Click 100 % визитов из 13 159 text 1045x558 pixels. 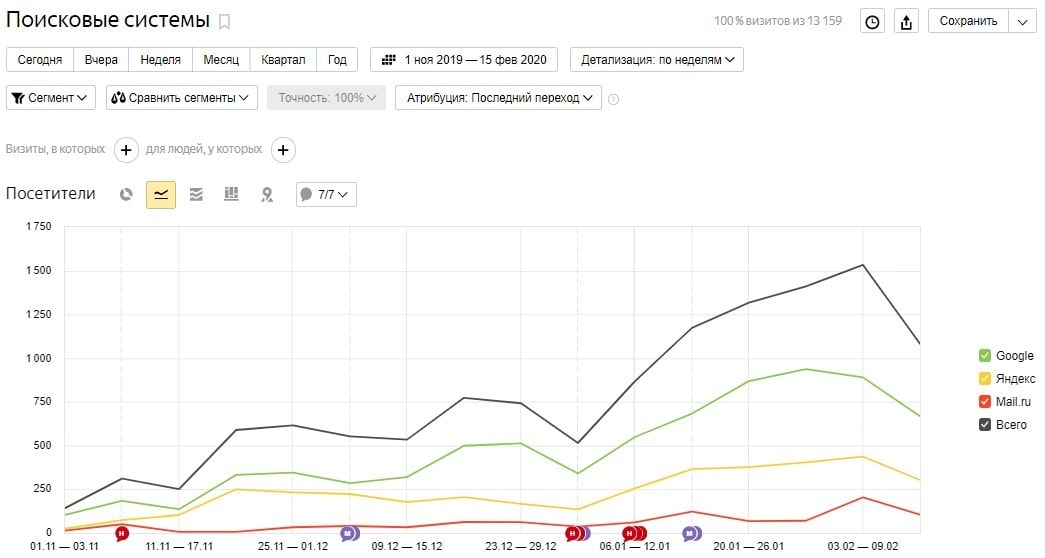[778, 21]
